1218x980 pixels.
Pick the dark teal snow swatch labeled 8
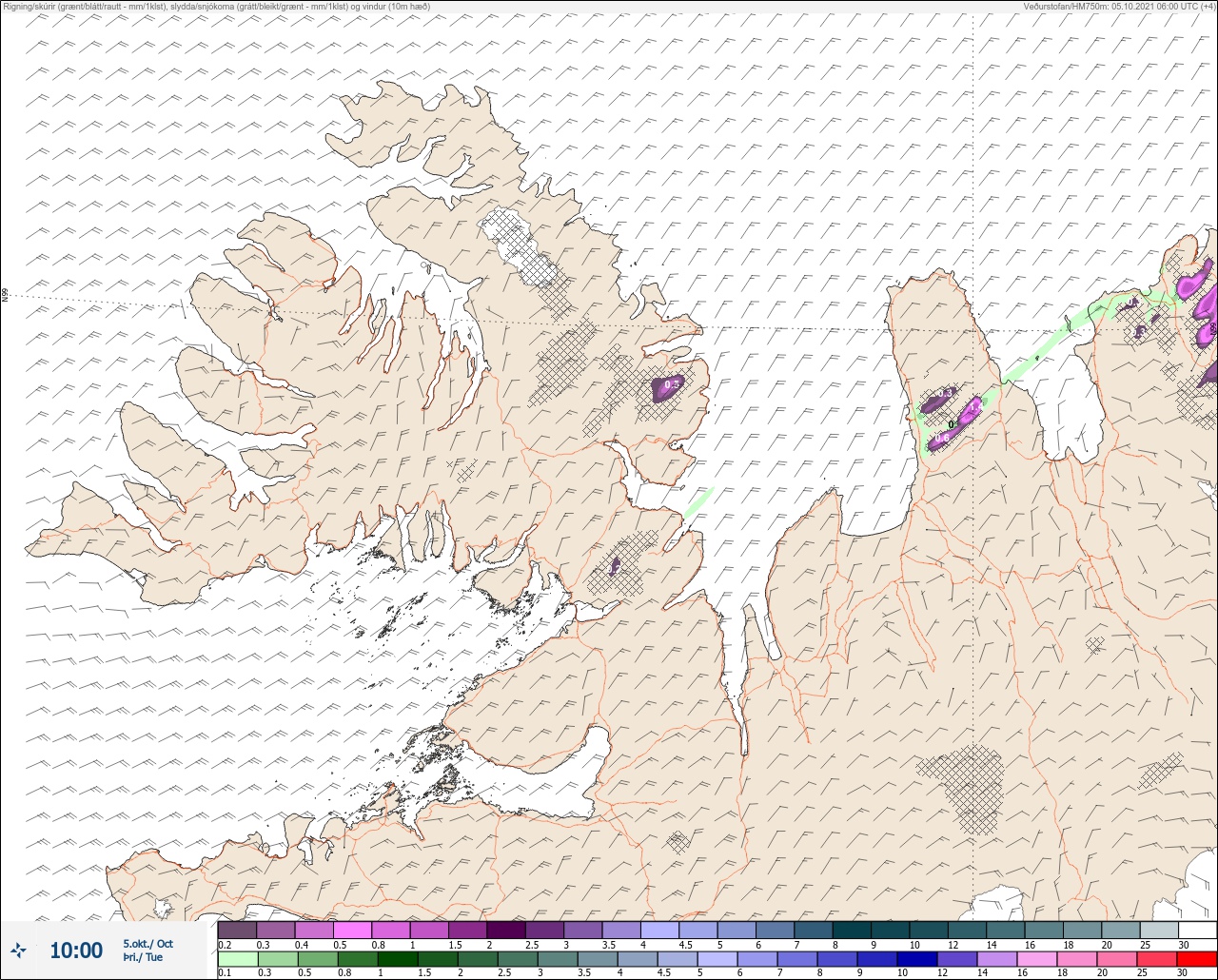pos(852,930)
